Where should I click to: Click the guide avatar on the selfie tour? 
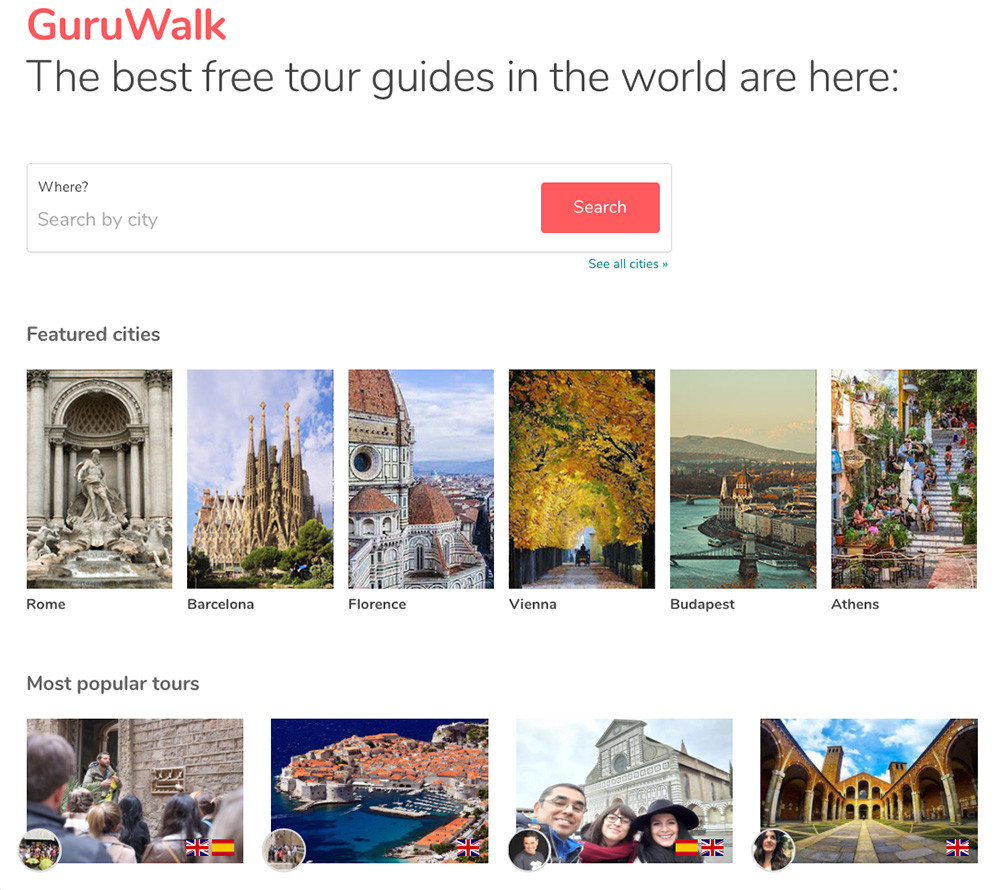[529, 850]
